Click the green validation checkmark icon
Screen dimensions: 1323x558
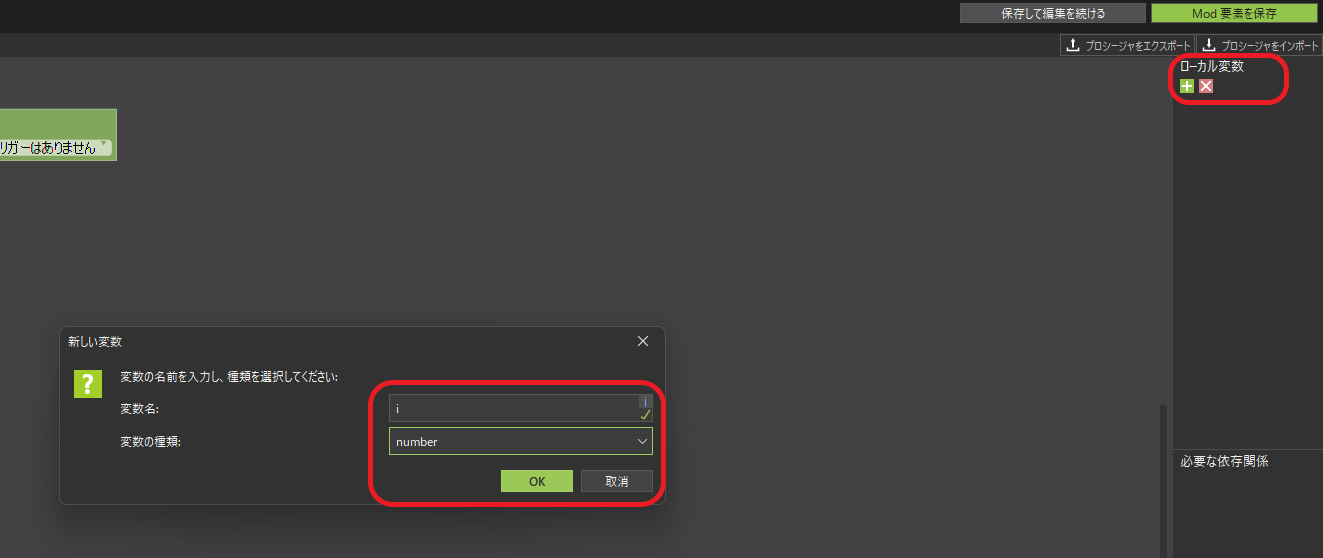pyautogui.click(x=645, y=414)
